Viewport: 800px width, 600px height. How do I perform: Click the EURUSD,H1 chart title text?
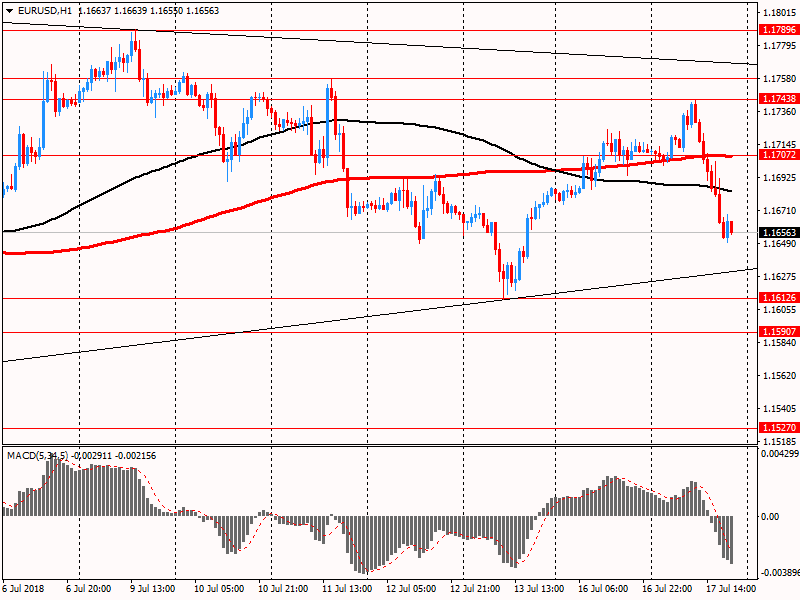point(45,11)
